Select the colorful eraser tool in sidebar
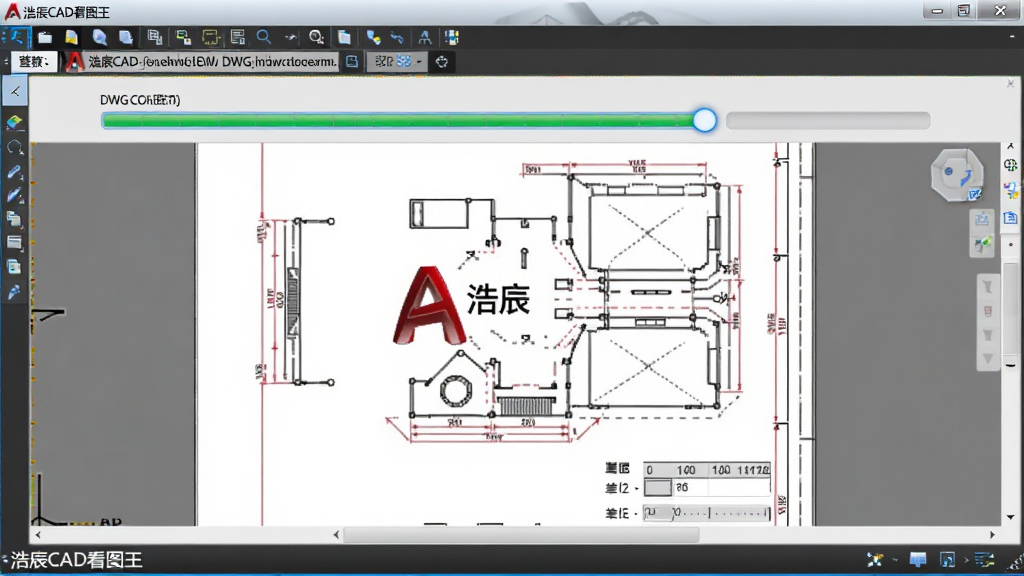1024x576 pixels. tap(14, 122)
